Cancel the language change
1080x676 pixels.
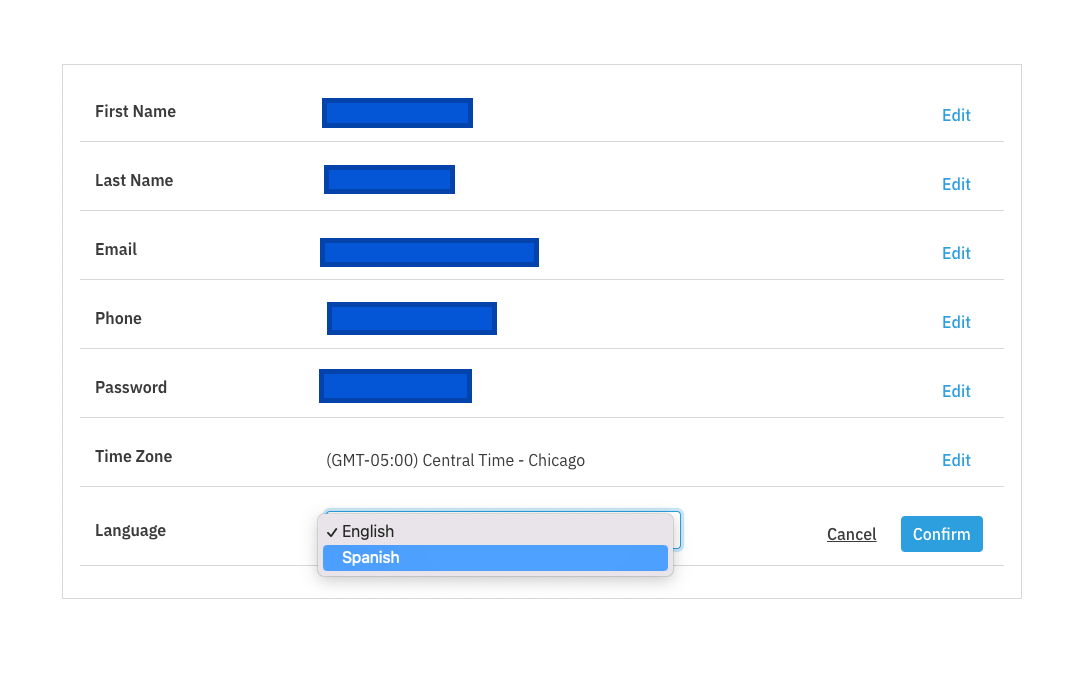tap(851, 534)
